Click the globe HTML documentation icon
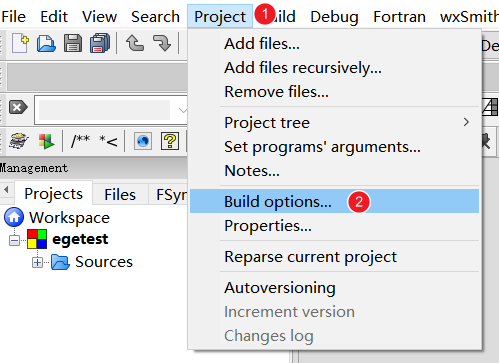This screenshot has height=363, width=499. (143, 141)
